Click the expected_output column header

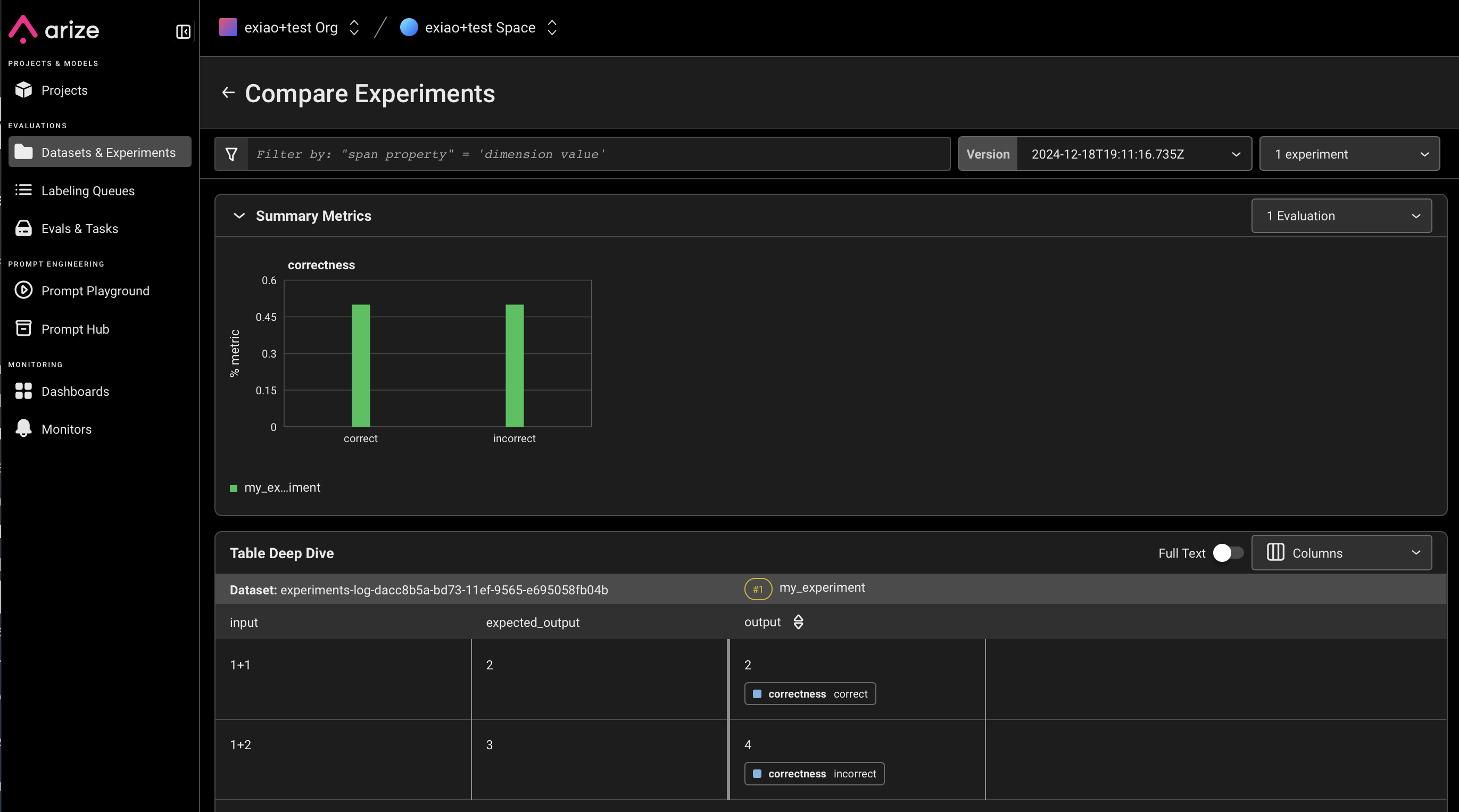point(533,623)
